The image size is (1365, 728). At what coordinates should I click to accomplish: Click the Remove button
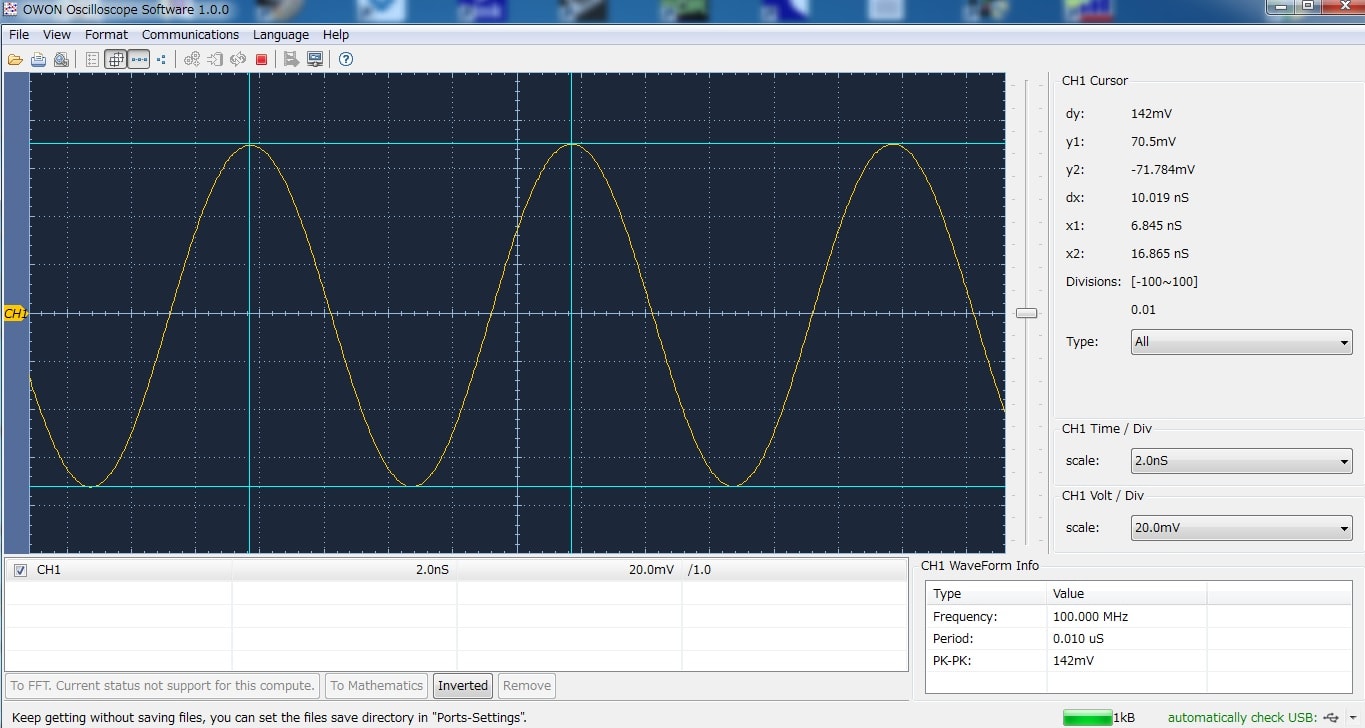pyautogui.click(x=527, y=686)
